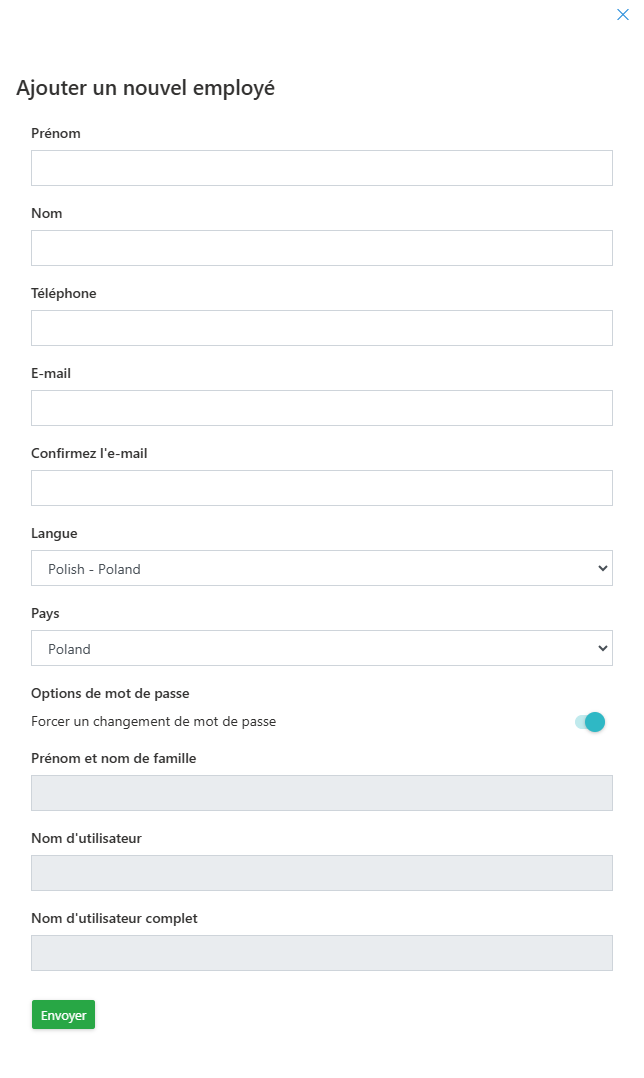Viewport: 644px width, 1078px height.
Task: Select the Nom d'utilisateur complet field
Action: [x=321, y=953]
